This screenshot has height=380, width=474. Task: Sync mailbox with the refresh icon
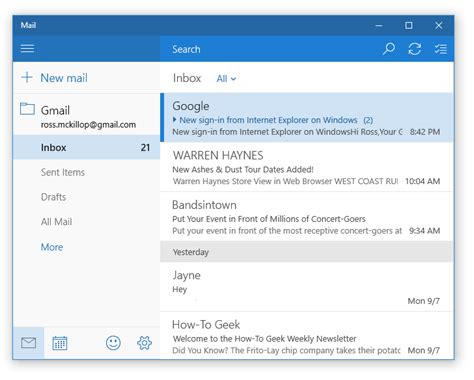point(414,49)
